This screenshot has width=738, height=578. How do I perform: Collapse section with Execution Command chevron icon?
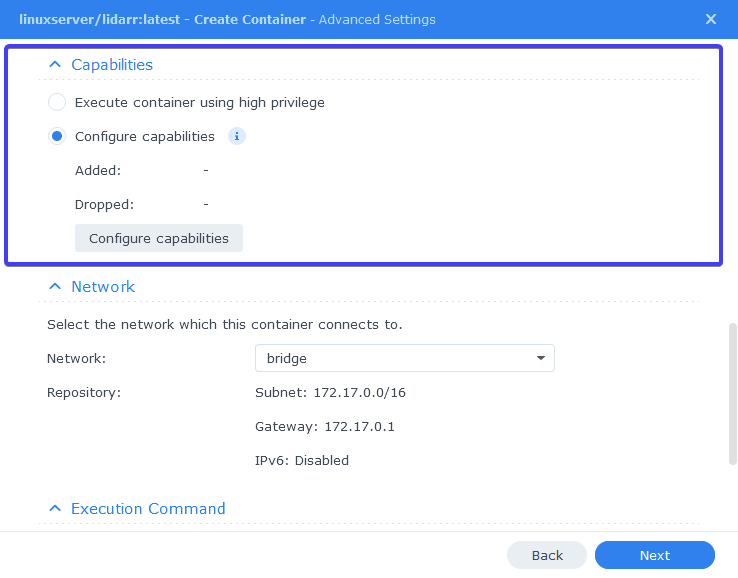pyautogui.click(x=55, y=508)
